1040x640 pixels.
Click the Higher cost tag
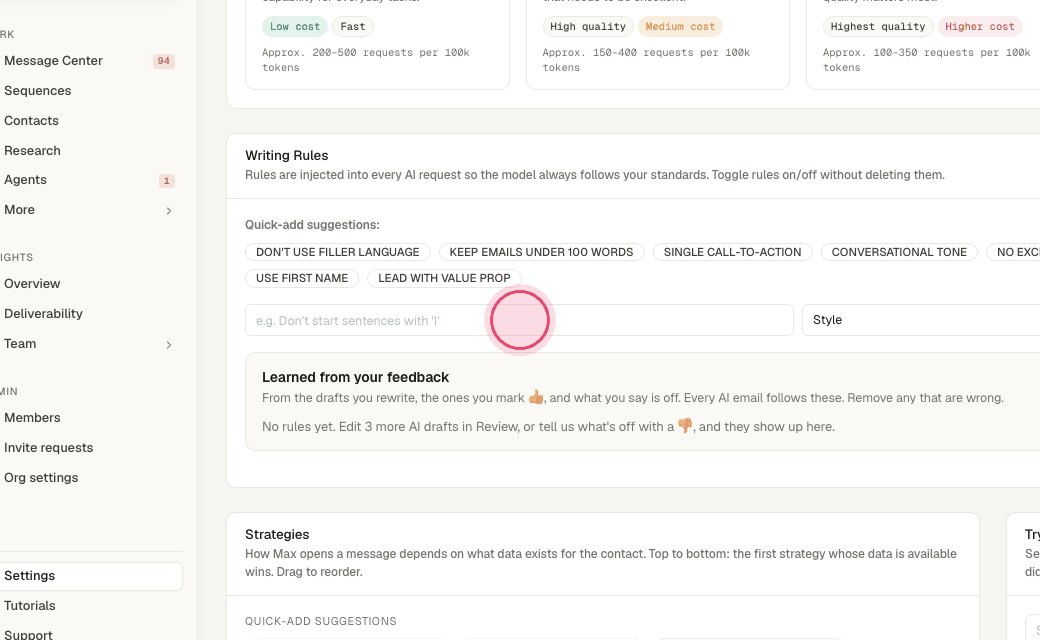pyautogui.click(x=980, y=27)
